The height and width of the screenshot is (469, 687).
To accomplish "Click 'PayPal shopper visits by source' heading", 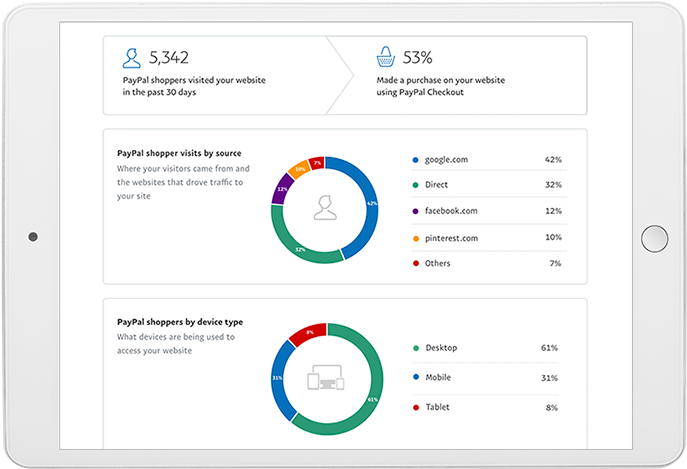I will [179, 153].
